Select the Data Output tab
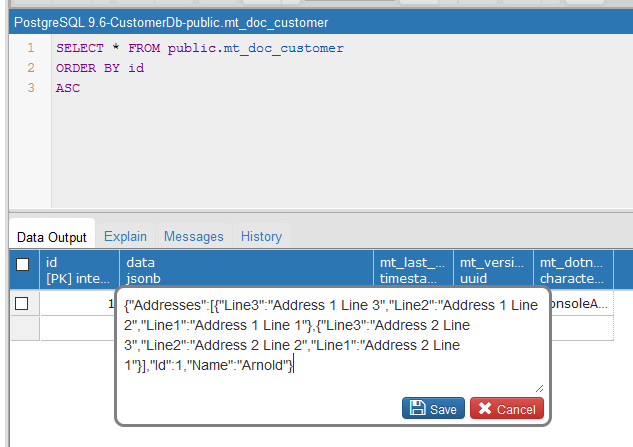This screenshot has width=633, height=447. [52, 237]
